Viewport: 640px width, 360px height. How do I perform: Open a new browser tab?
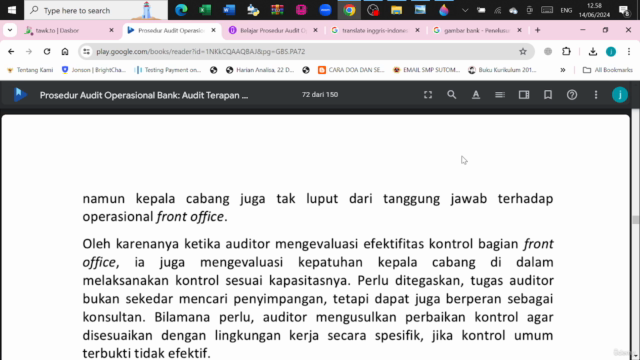coord(538,30)
